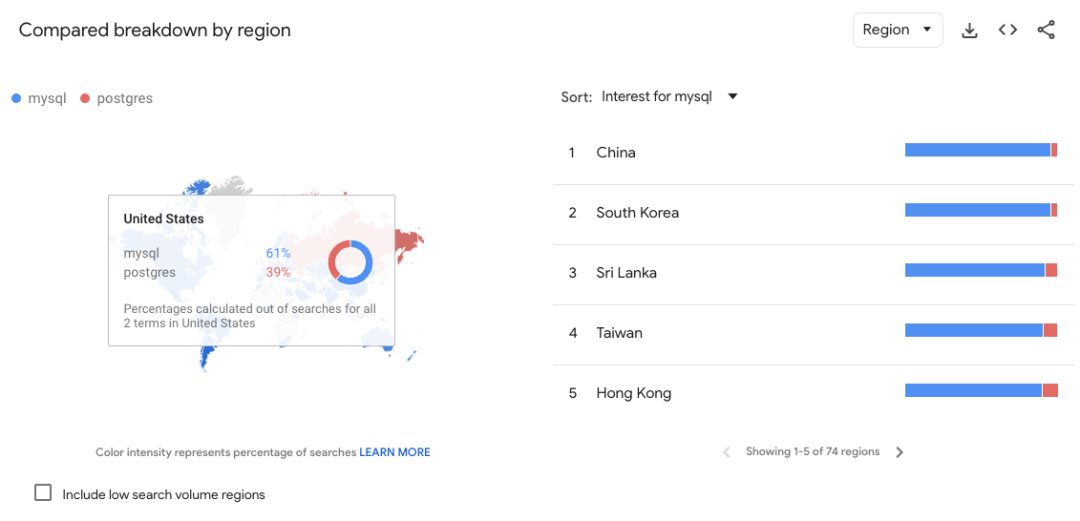The image size is (1080, 521).
Task: Open the Region dropdown
Action: pos(897,30)
